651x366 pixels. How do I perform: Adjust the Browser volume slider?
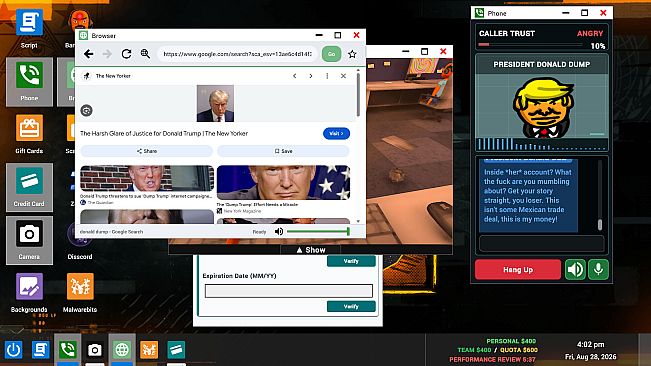coord(318,231)
